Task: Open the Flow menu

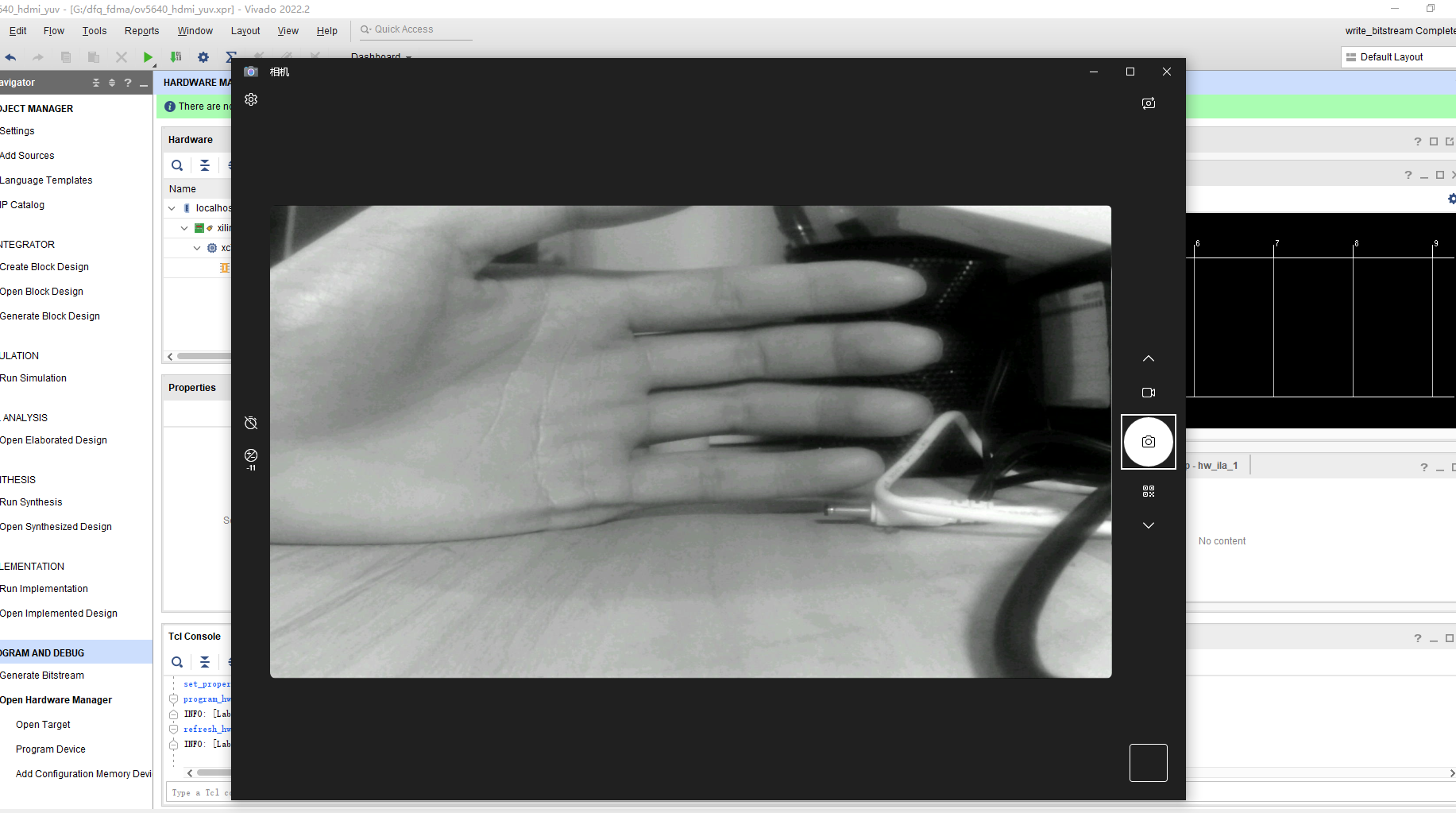Action: 54,31
